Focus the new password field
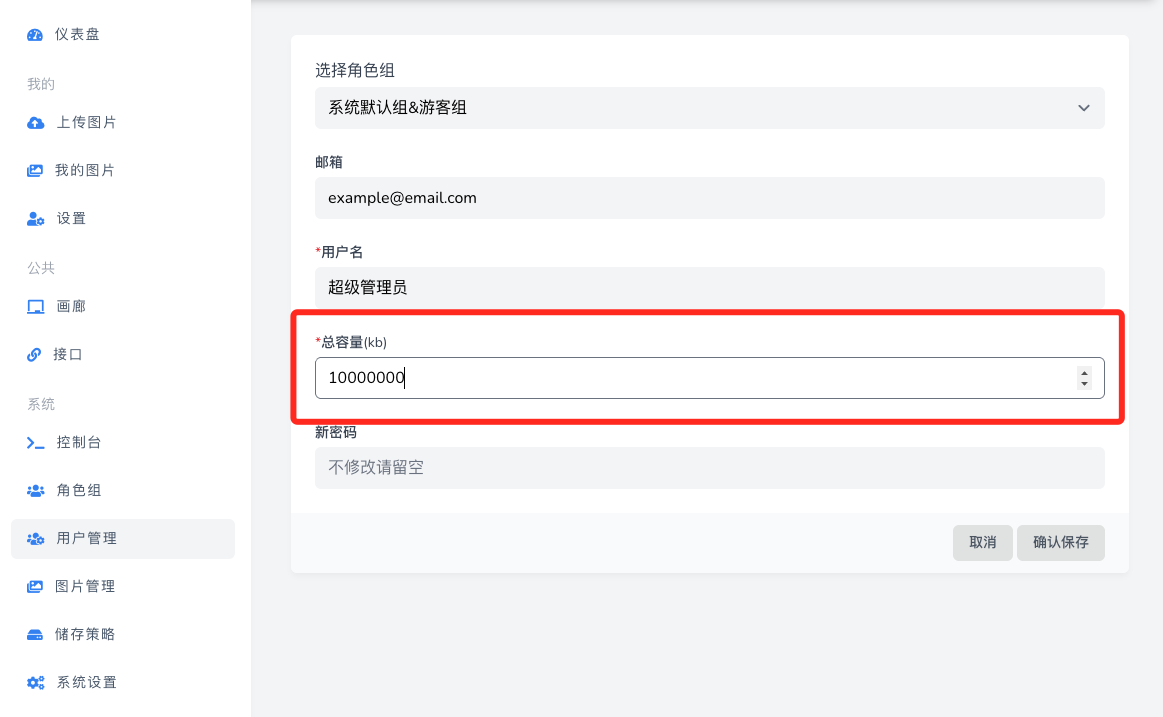The width and height of the screenshot is (1163, 717). [x=709, y=467]
